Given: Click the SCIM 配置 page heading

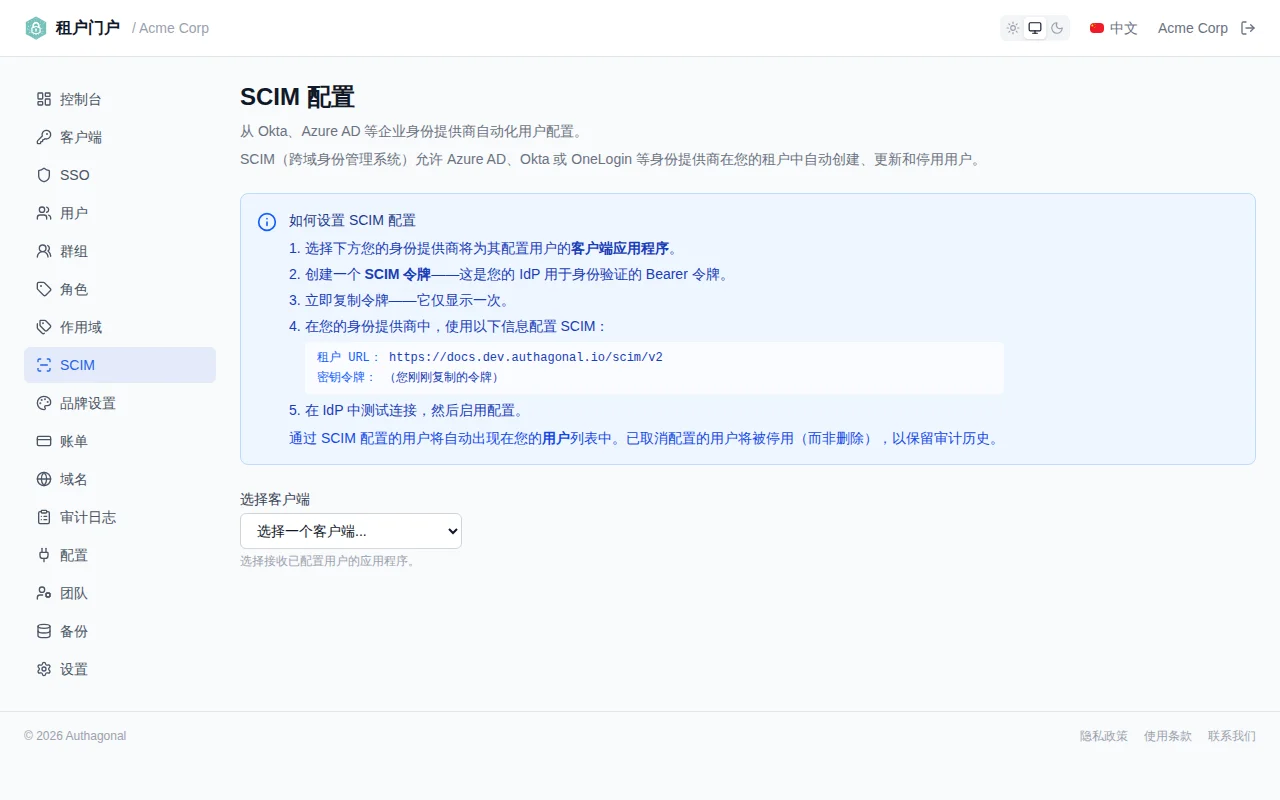Looking at the screenshot, I should pyautogui.click(x=298, y=97).
